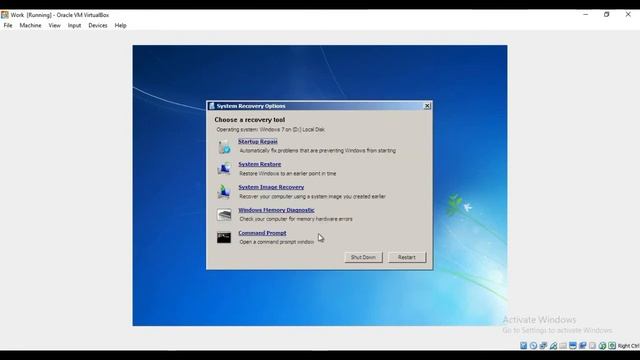Click the optical disc status icon

[533, 346]
